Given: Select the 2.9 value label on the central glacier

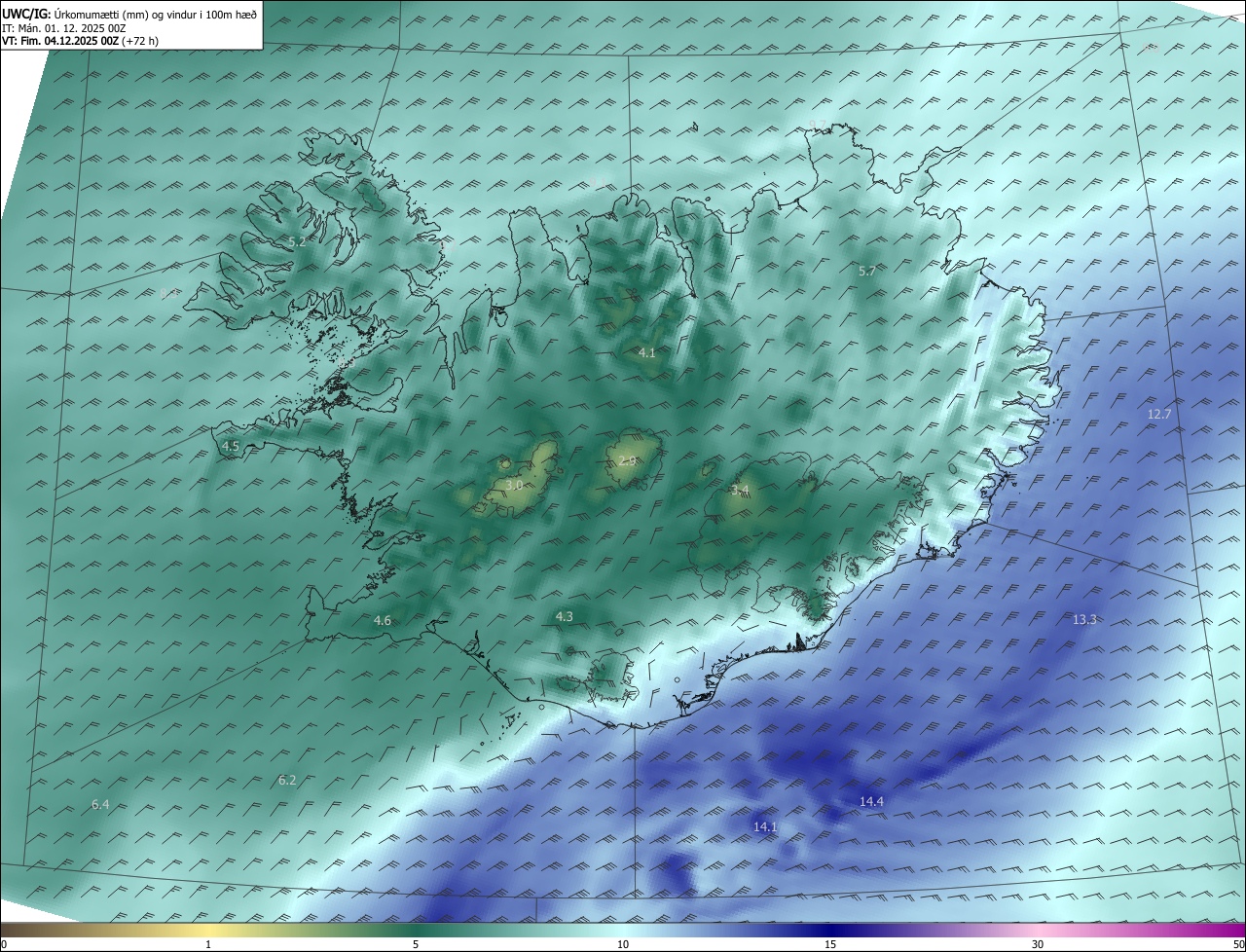Looking at the screenshot, I should point(628,460).
